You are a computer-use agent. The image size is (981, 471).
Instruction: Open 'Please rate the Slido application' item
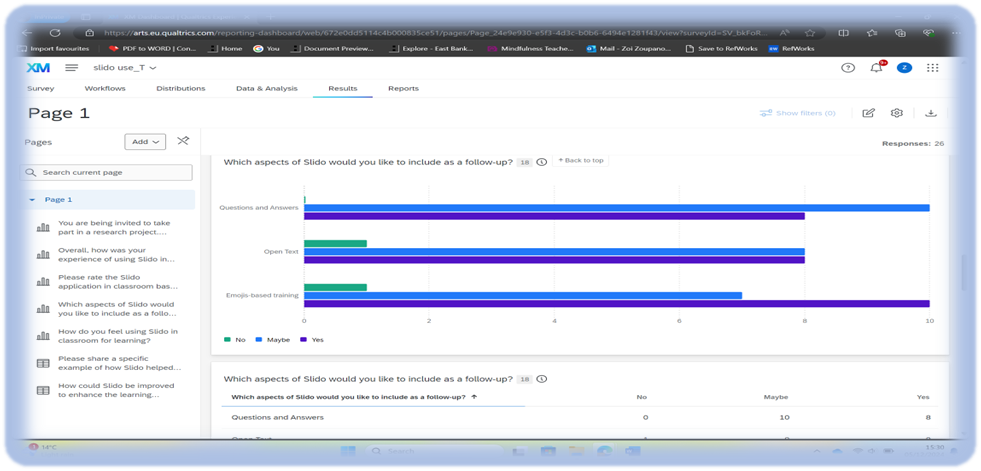[x=118, y=281]
